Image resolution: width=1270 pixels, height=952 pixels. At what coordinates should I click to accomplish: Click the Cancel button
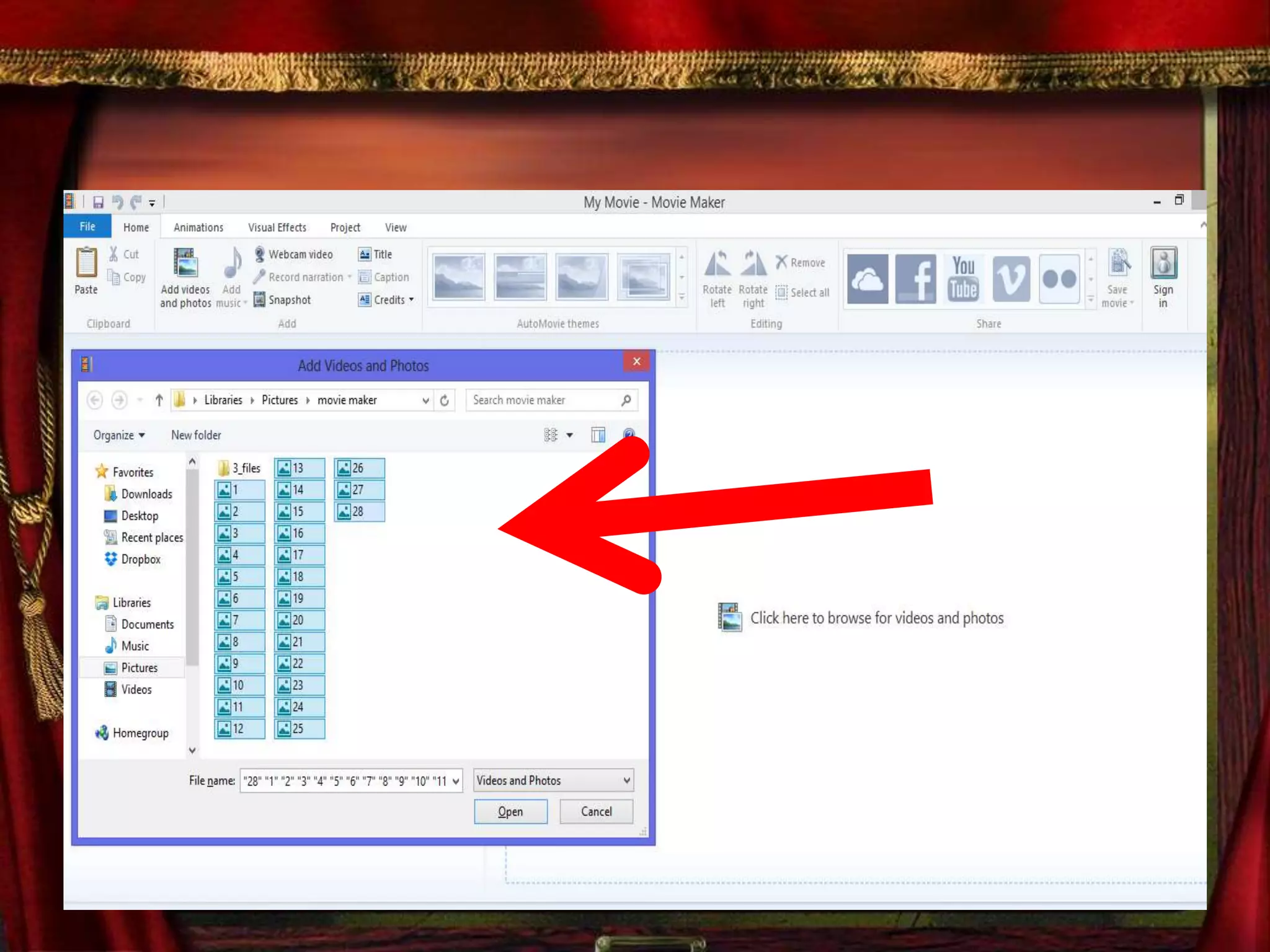pyautogui.click(x=596, y=811)
